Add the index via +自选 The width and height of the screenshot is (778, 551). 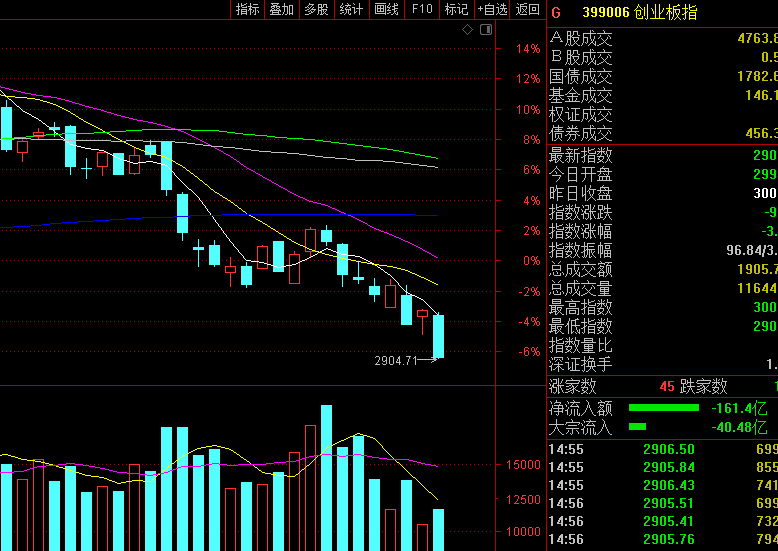(x=492, y=10)
